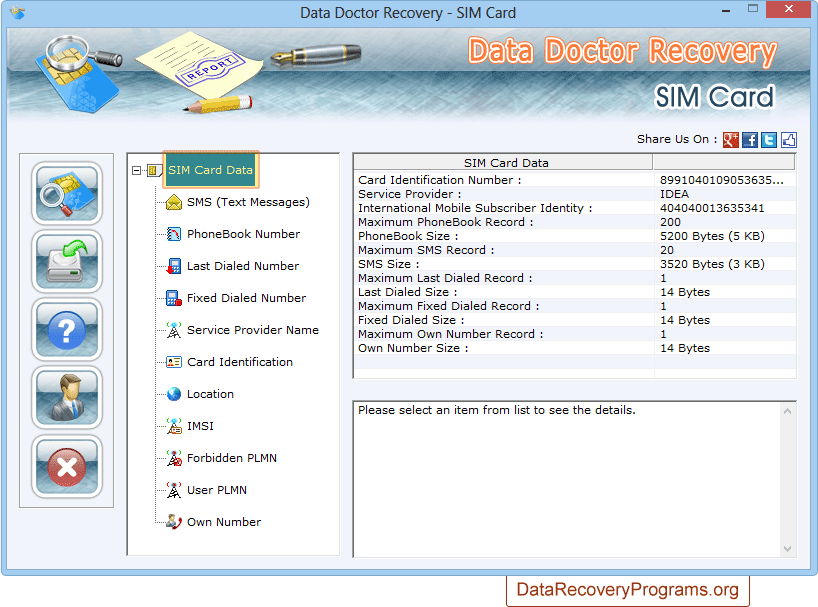This screenshot has width=818, height=607.
Task: Click the save recovered data drive button
Action: (67, 262)
